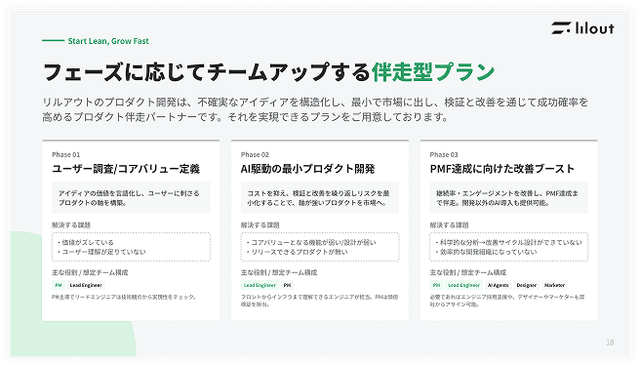Click the bullet '科学的な分析→改善サイクル設計ができていない'

509,242
